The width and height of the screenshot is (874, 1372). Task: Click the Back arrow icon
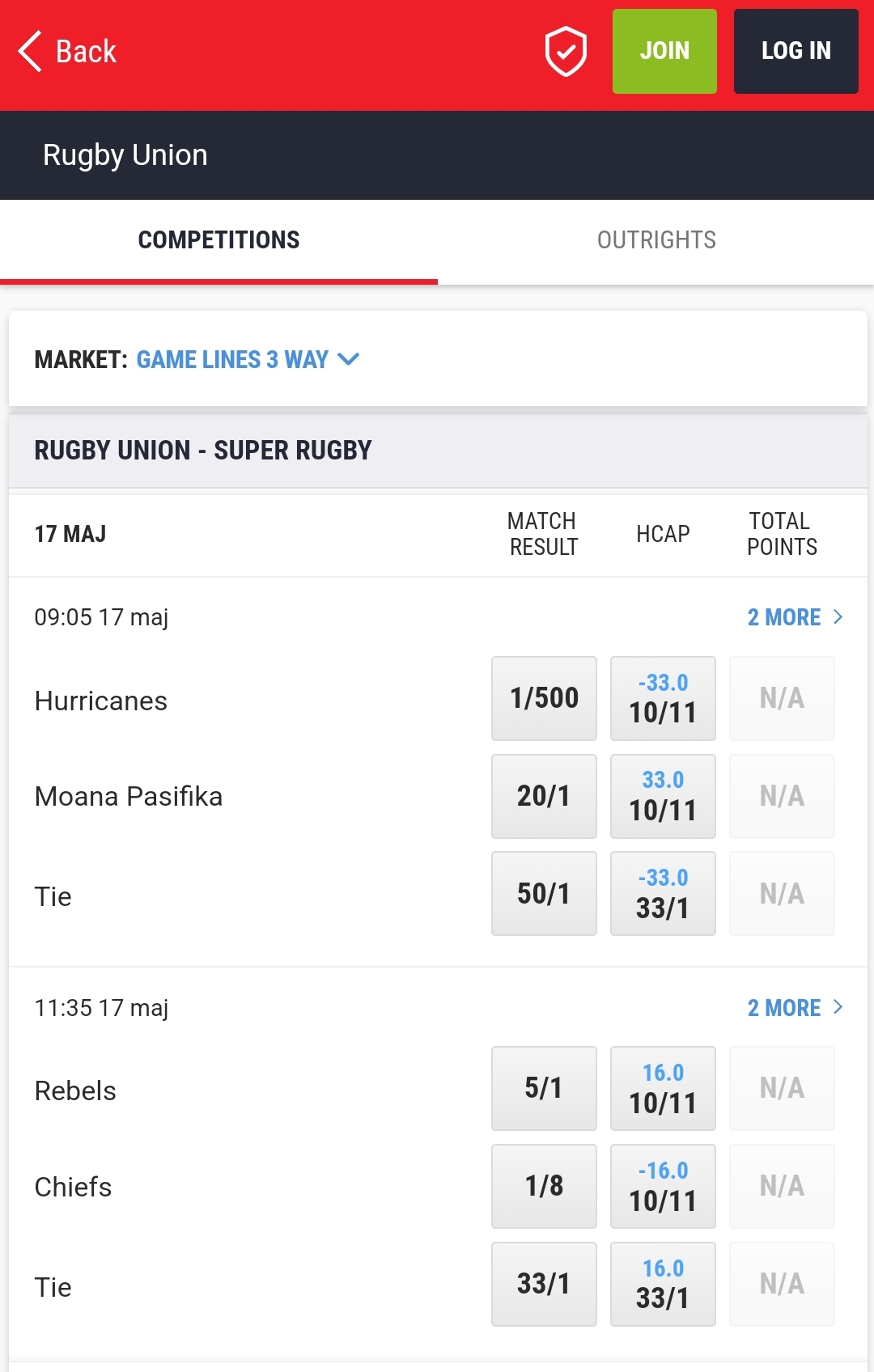[x=29, y=51]
